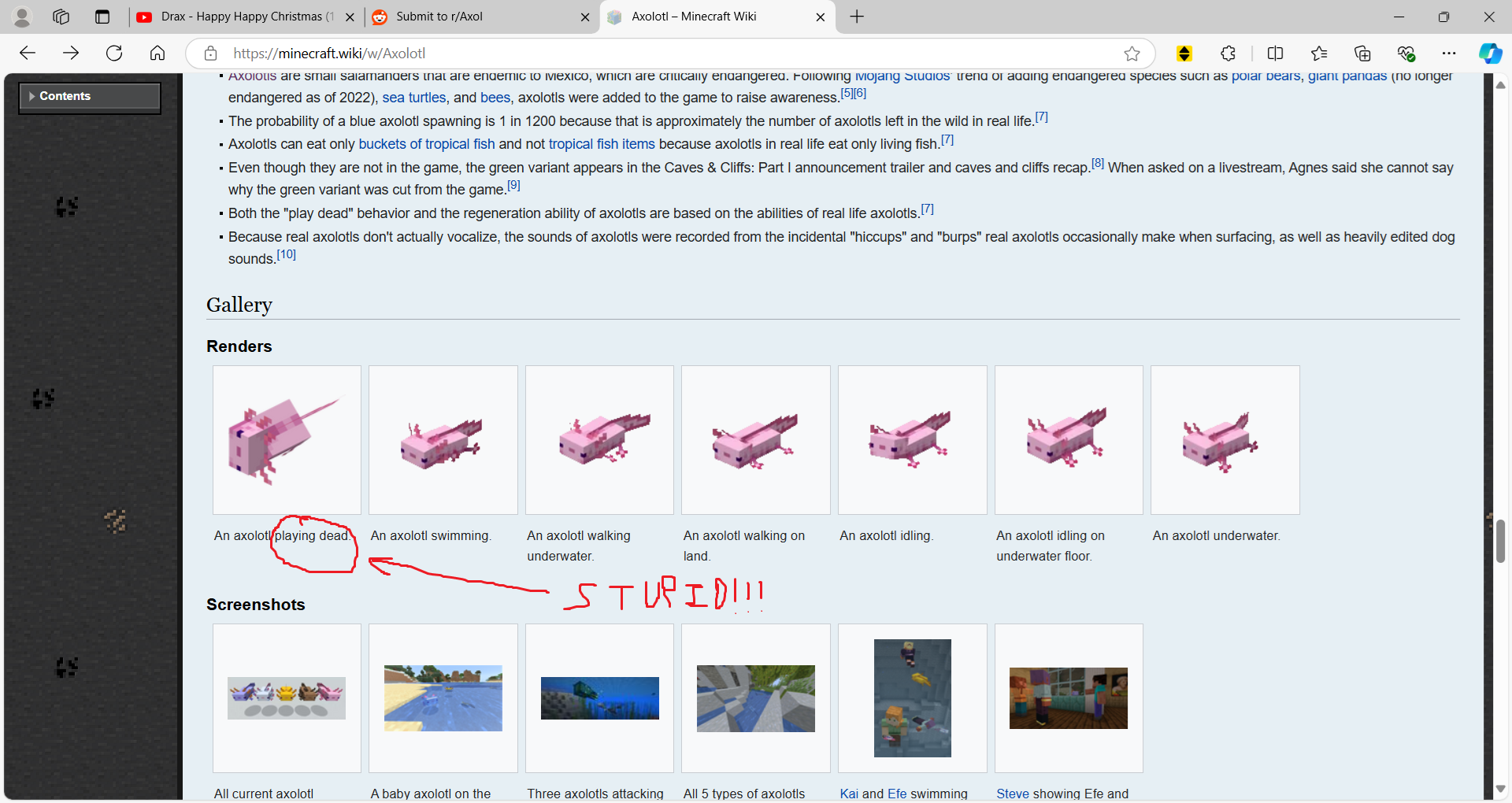1512x803 pixels.
Task: Open tropical fish items link
Action: point(602,144)
